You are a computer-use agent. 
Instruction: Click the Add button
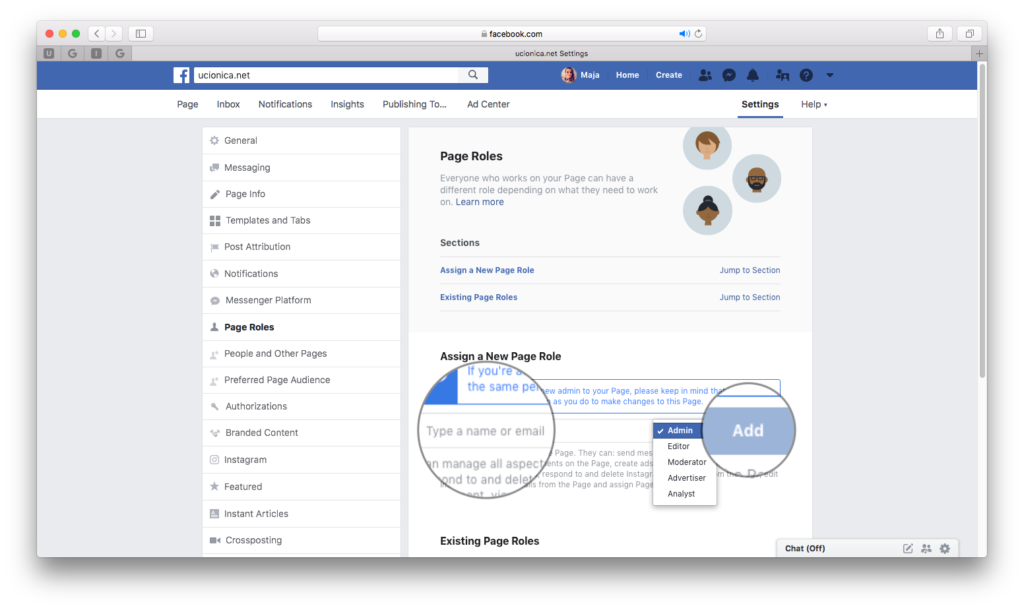[x=748, y=431]
